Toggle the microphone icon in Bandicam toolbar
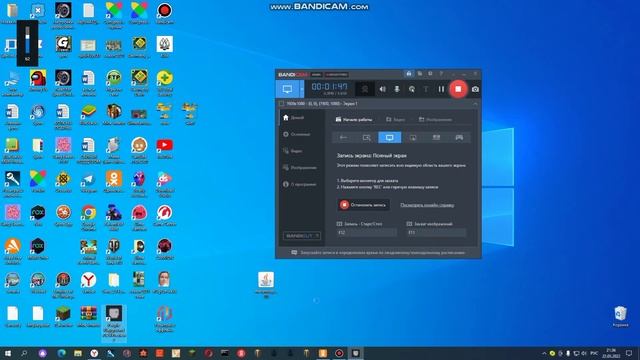The image size is (640, 360). point(397,89)
